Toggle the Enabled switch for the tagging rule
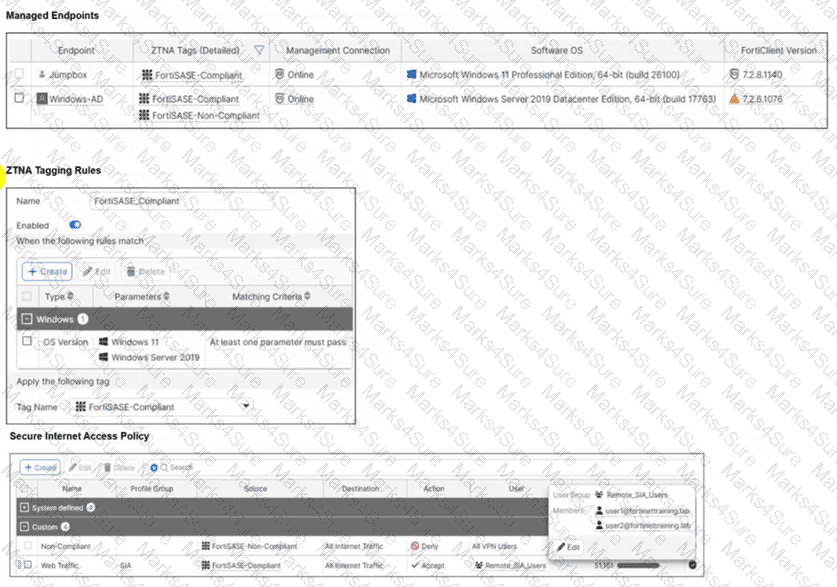 75,225
